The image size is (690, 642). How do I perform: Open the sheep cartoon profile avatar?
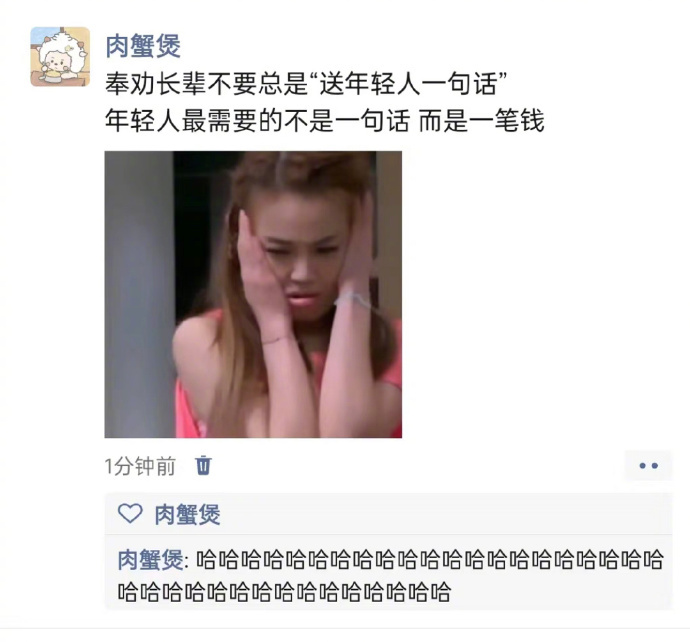point(60,56)
